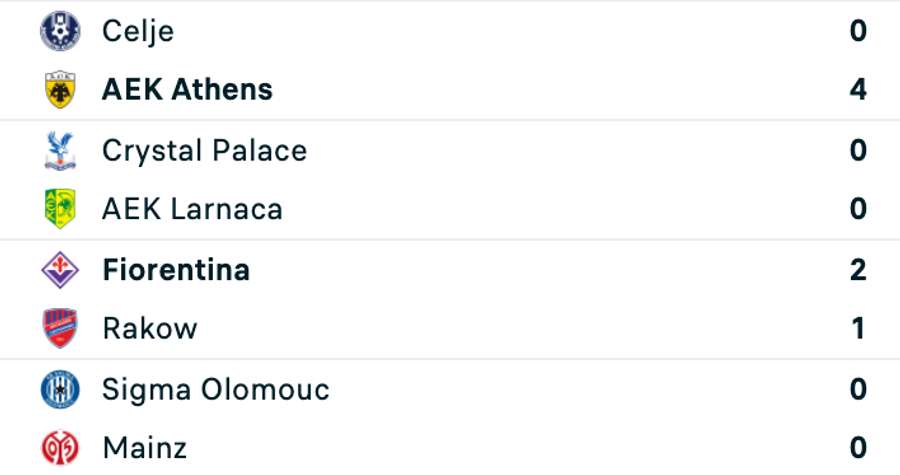The width and height of the screenshot is (900, 475).
Task: Click the AEK Larnaca team badge
Action: click(x=60, y=209)
